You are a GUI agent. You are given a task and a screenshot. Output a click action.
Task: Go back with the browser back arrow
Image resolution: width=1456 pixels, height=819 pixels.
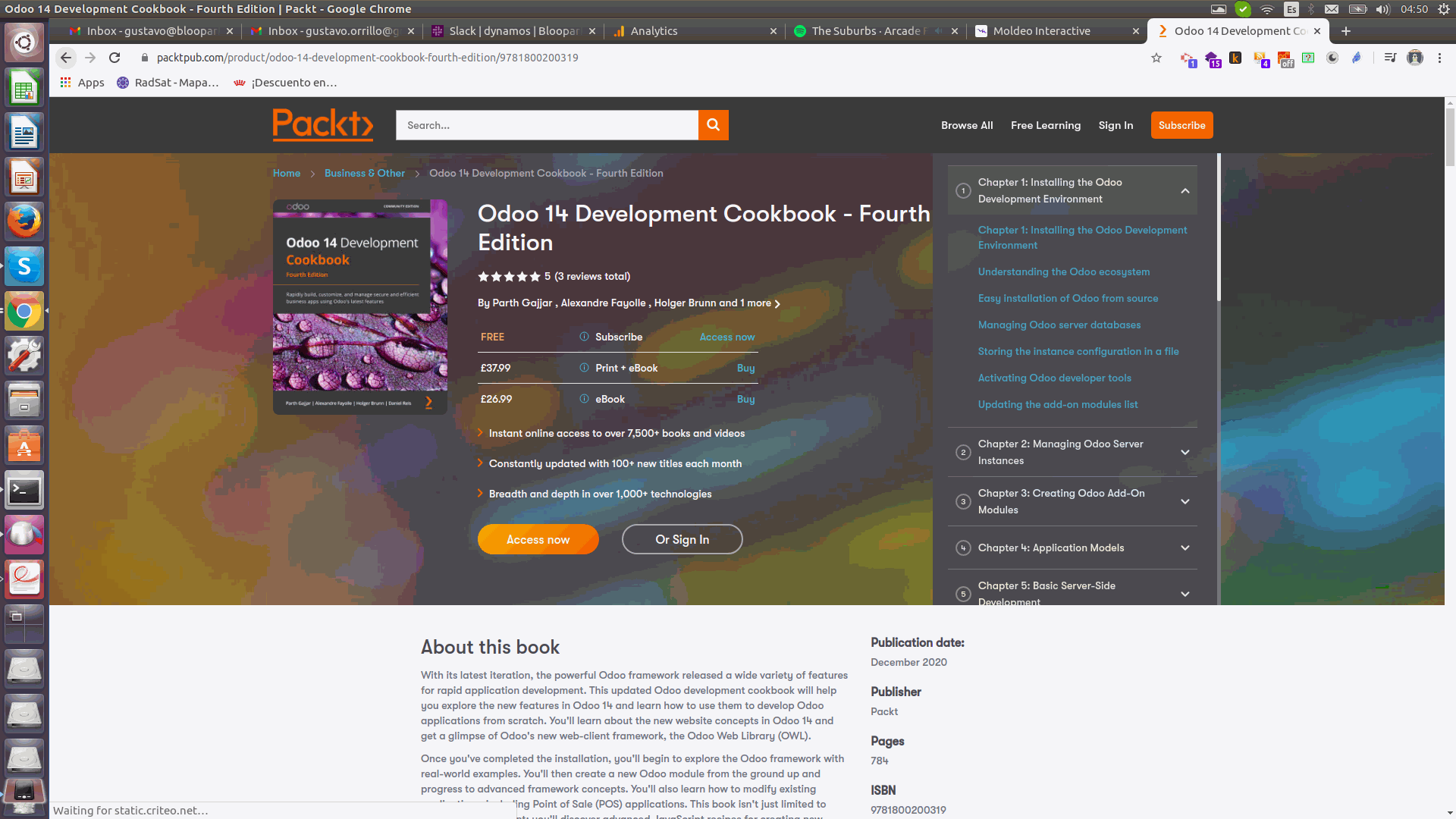[66, 58]
